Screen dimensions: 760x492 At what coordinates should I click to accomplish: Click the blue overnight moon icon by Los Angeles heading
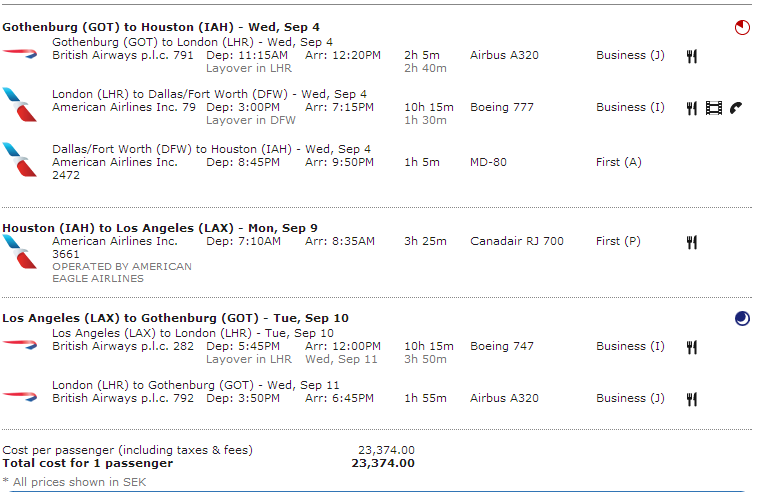[x=742, y=319]
